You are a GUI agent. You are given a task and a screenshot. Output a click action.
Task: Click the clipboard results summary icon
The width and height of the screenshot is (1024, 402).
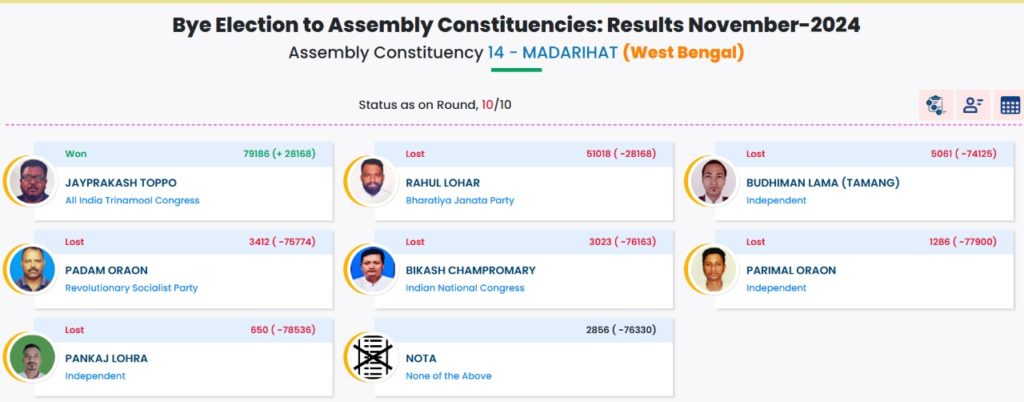[936, 105]
